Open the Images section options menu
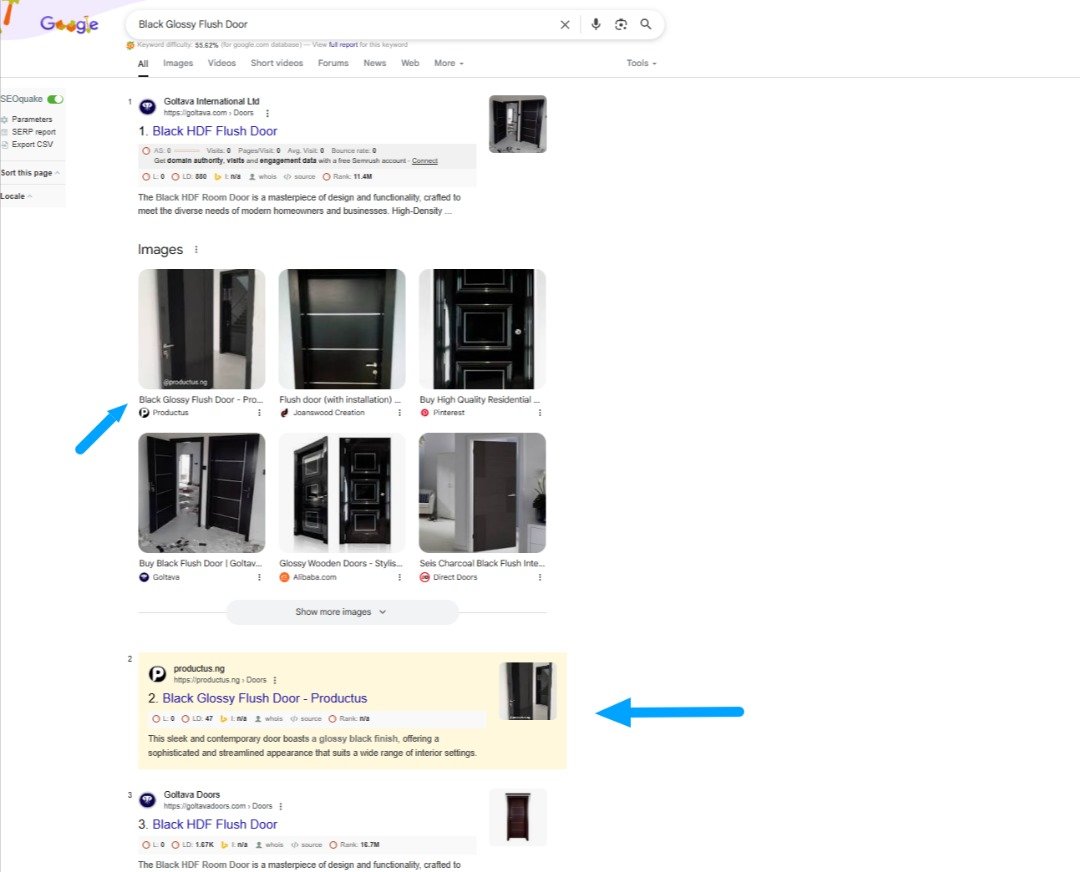The width and height of the screenshot is (1080, 872). click(x=196, y=249)
